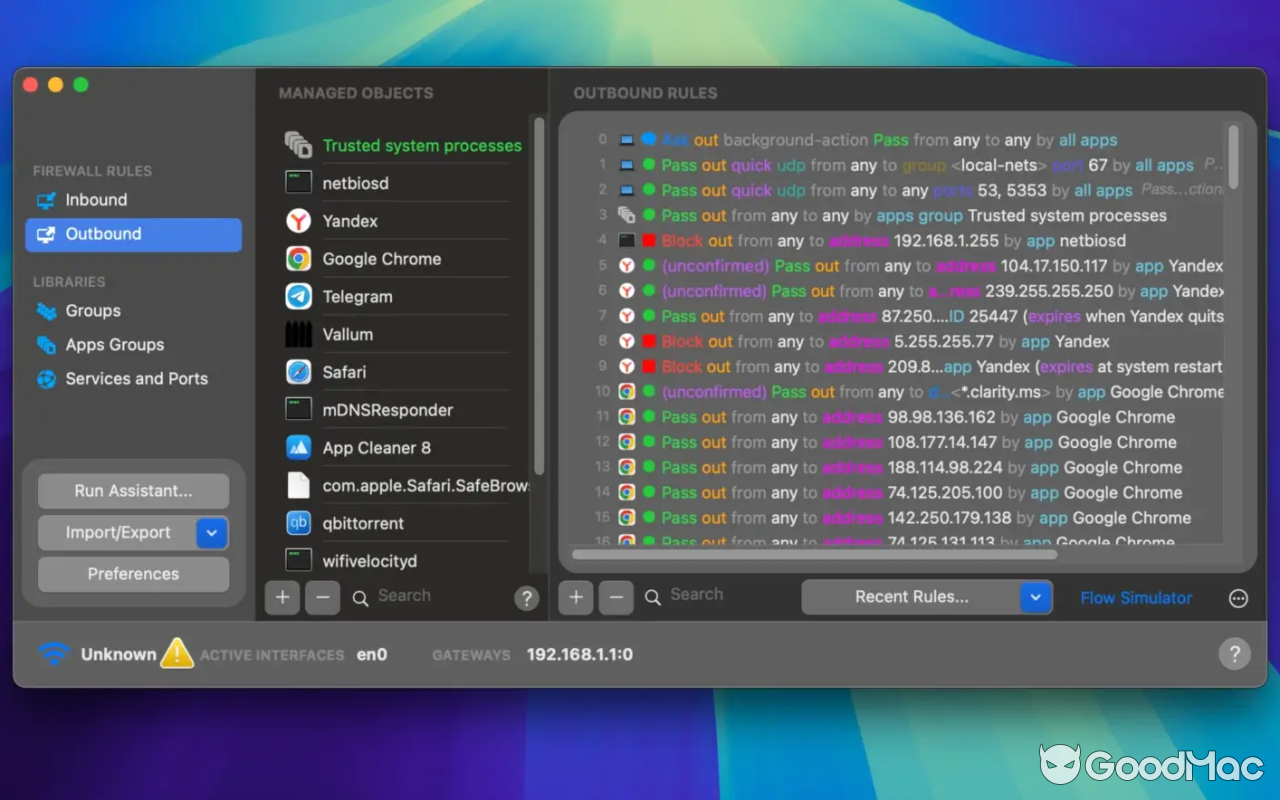The height and width of the screenshot is (800, 1280).
Task: Click the warning triangle next to Unknown
Action: (x=177, y=653)
